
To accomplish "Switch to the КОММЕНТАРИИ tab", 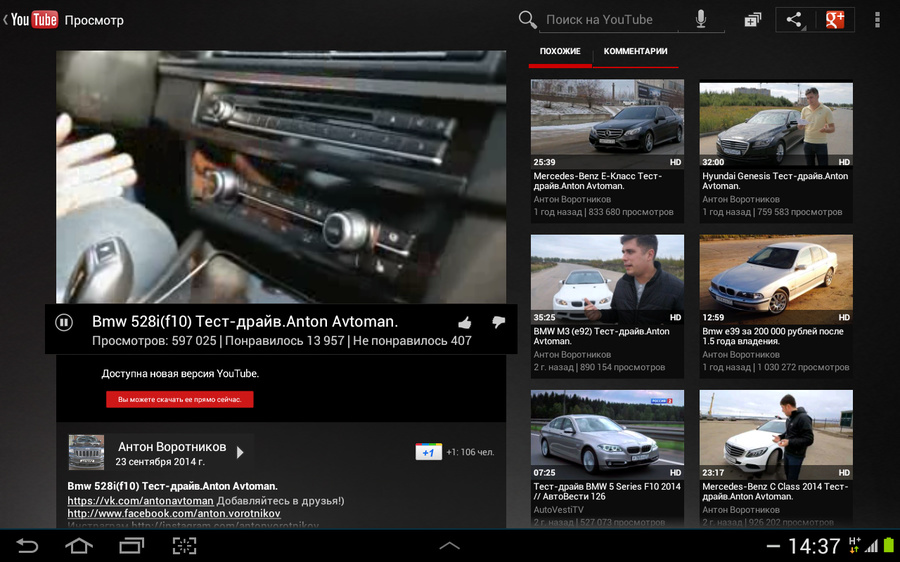I will (635, 52).
